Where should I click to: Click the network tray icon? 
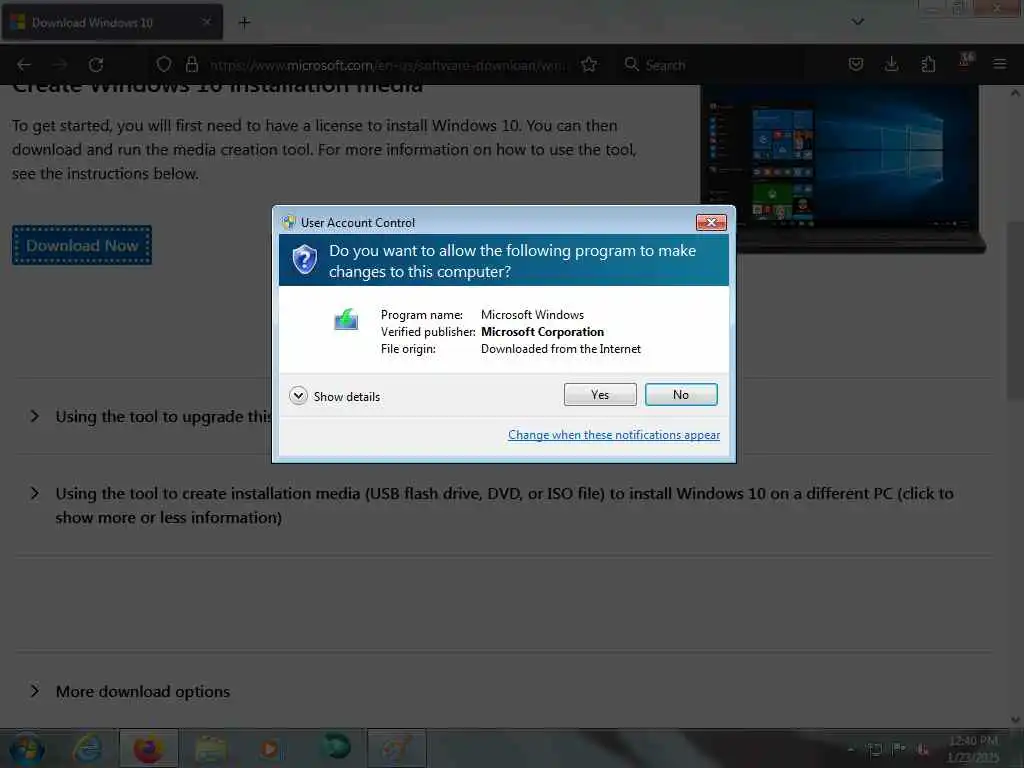coord(874,749)
